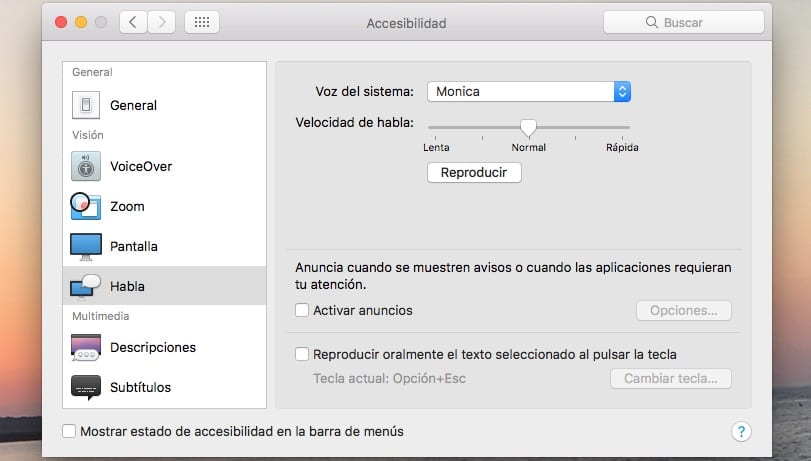811x461 pixels.
Task: Open the Descripciones icon in sidebar
Action: coord(86,347)
